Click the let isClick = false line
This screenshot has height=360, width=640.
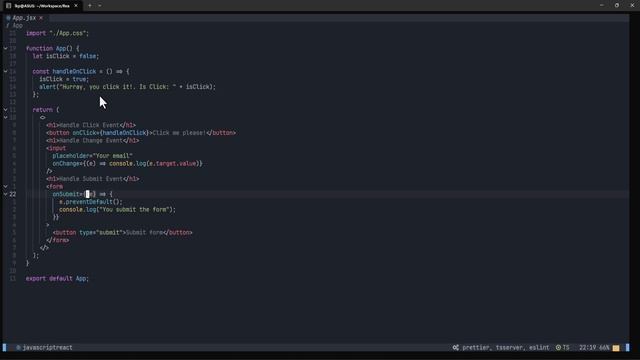click(66, 56)
